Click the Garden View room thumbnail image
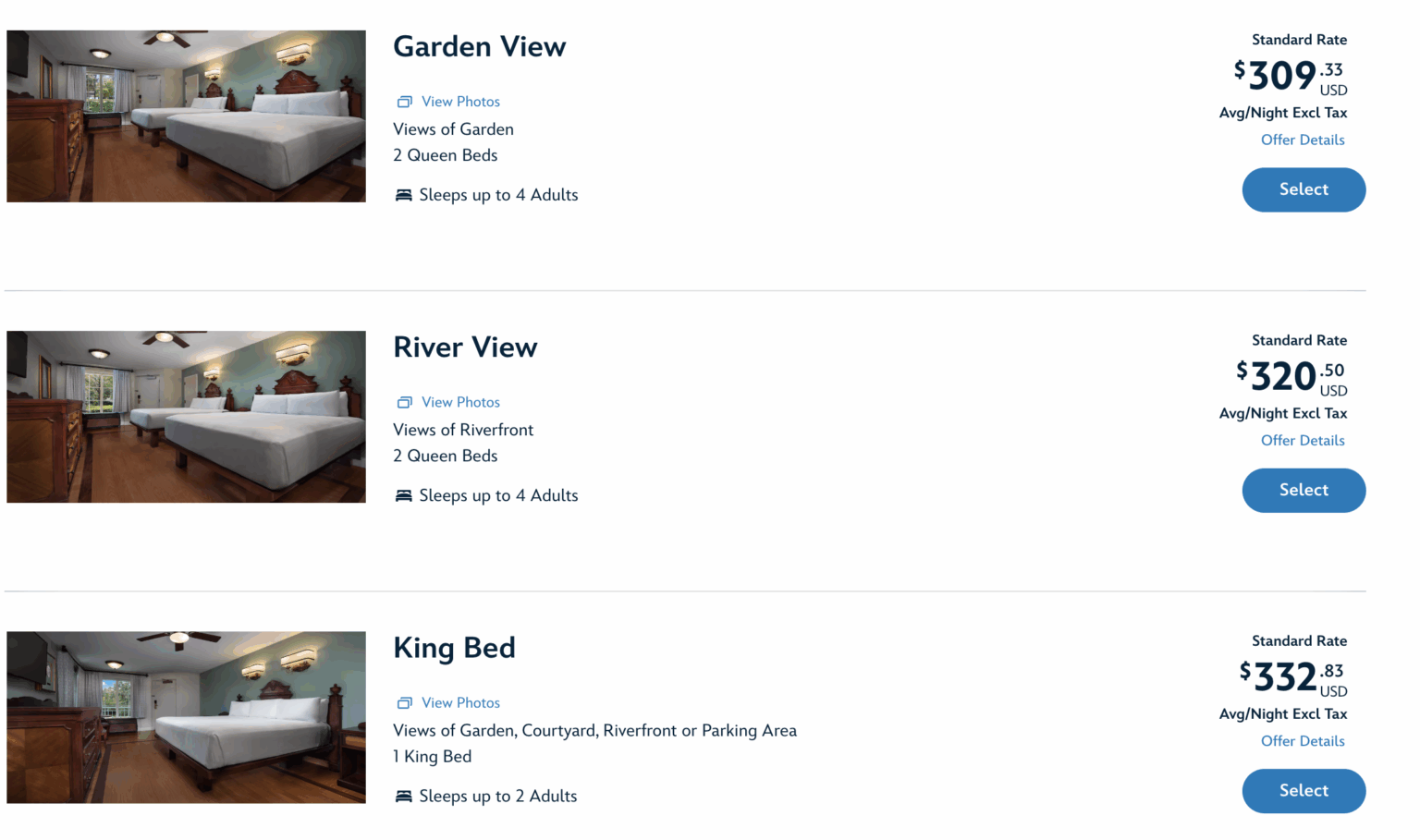Image resolution: width=1420 pixels, height=840 pixels. click(185, 116)
